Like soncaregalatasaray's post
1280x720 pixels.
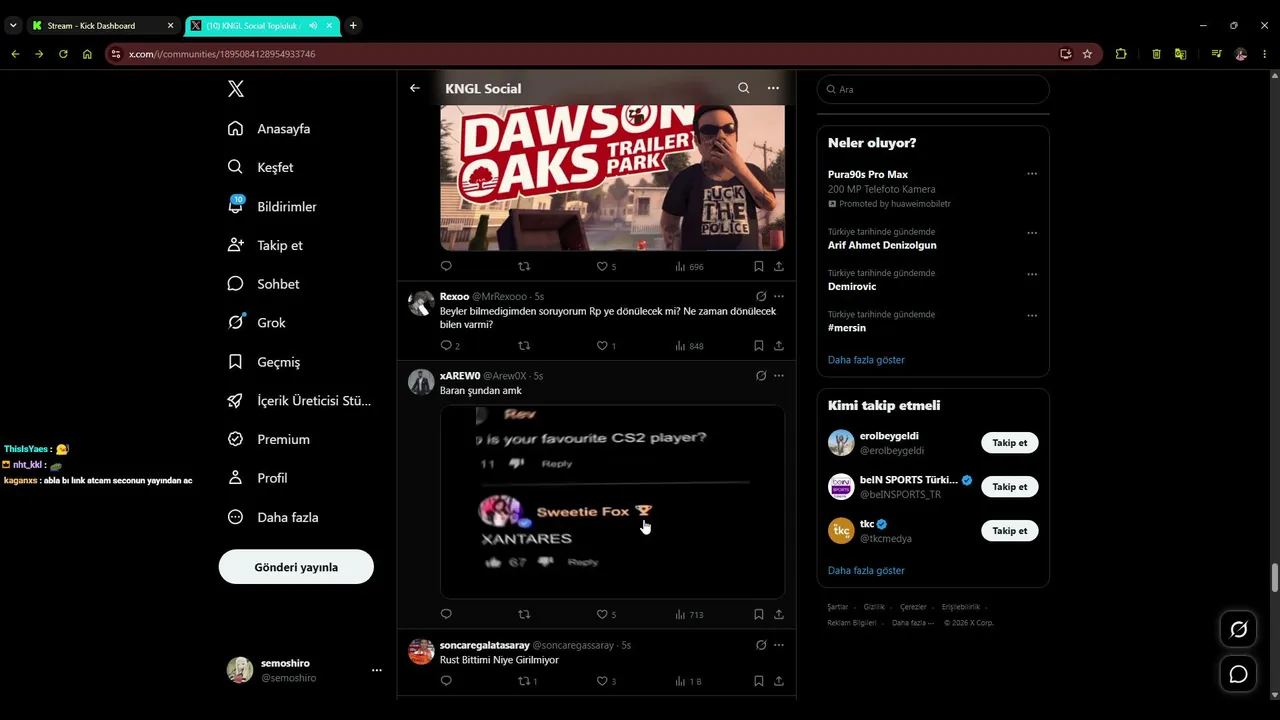606,681
